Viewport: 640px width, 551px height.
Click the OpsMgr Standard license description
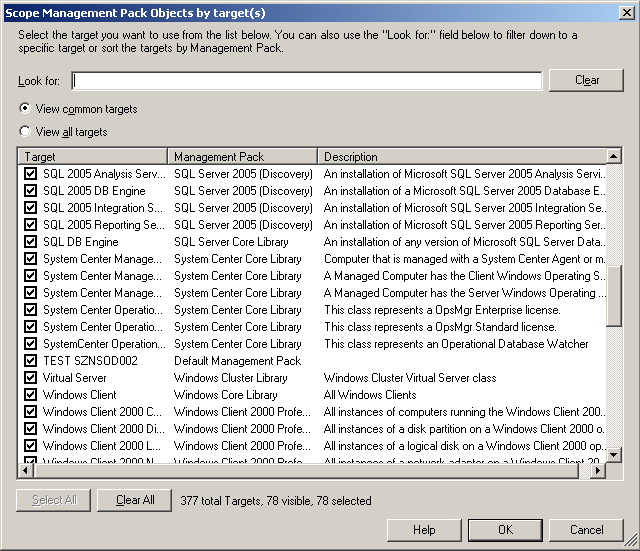(x=440, y=327)
